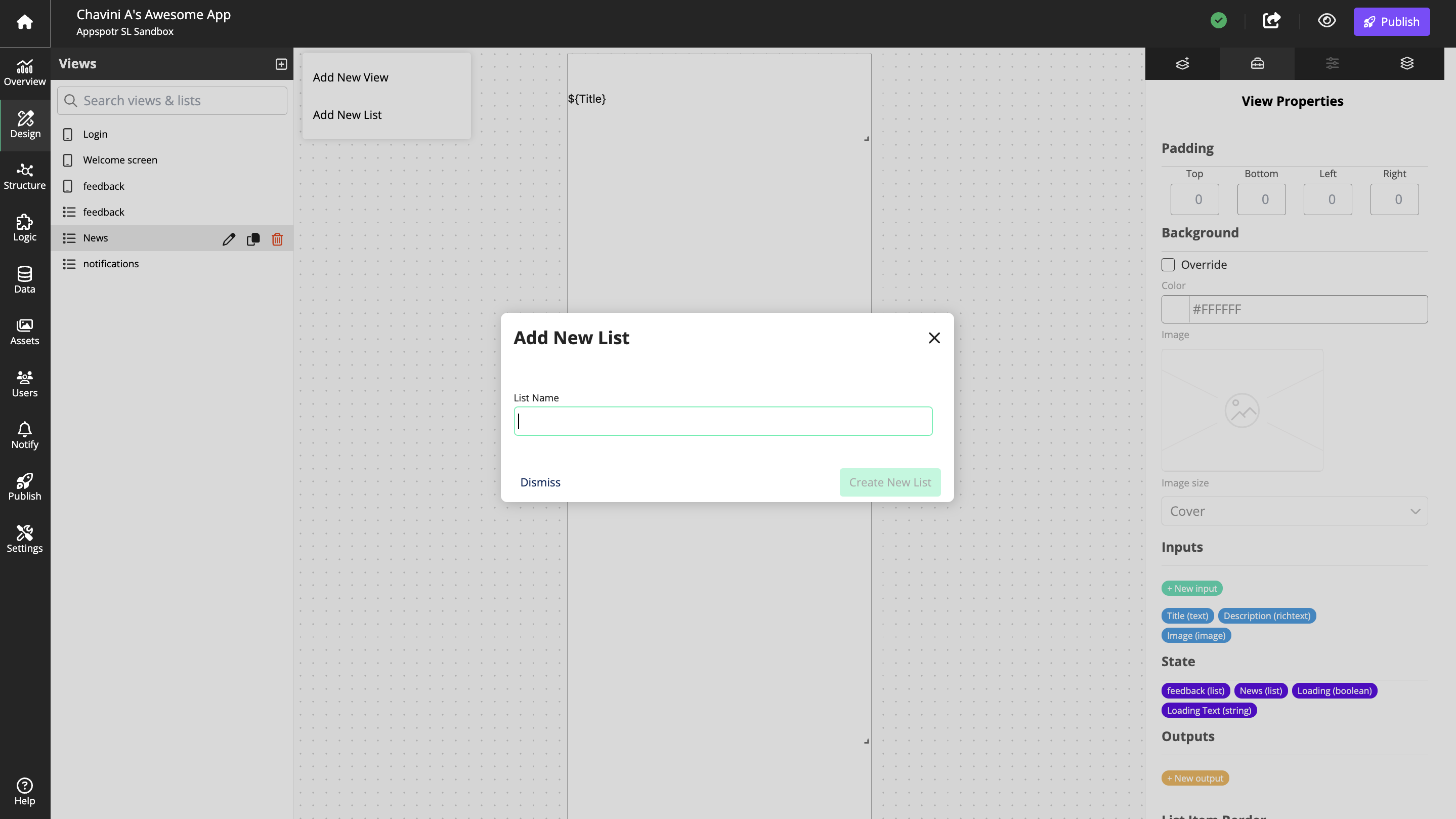Click the Top padding field
The width and height of the screenshot is (1456, 819).
click(x=1195, y=199)
